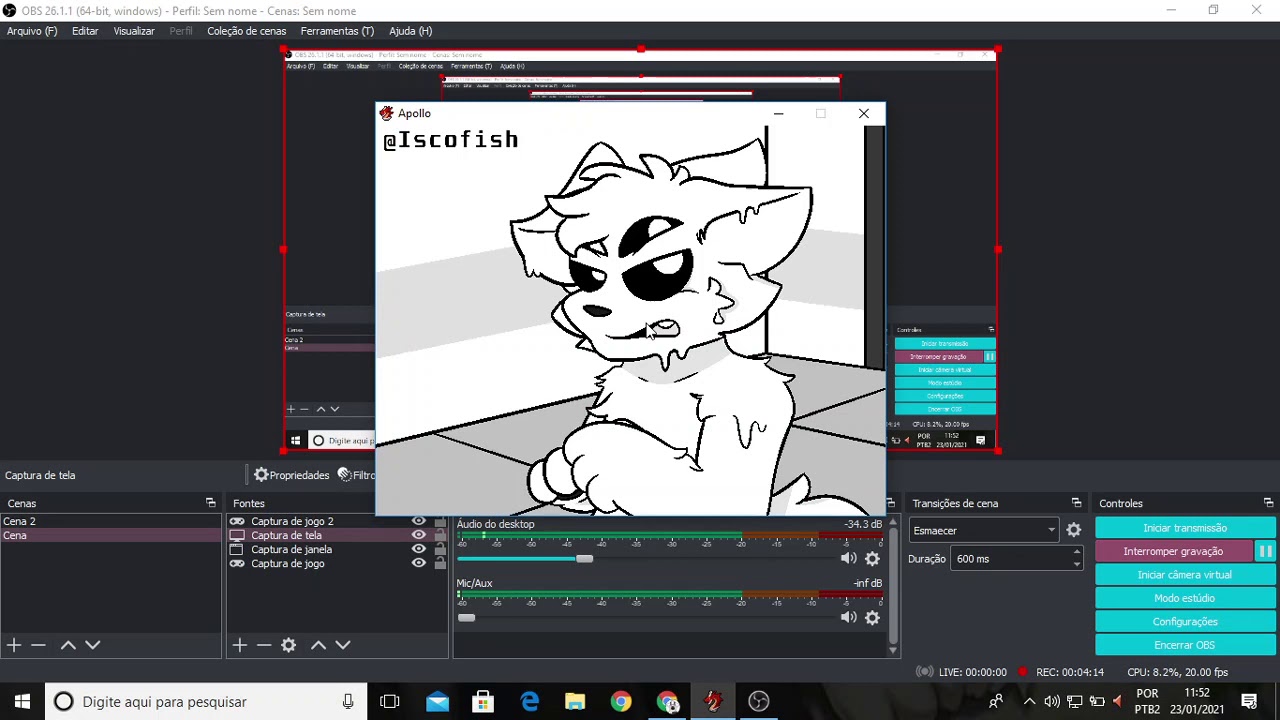Open the Ferramentas (T) menu
1280x720 pixels.
[x=337, y=31]
